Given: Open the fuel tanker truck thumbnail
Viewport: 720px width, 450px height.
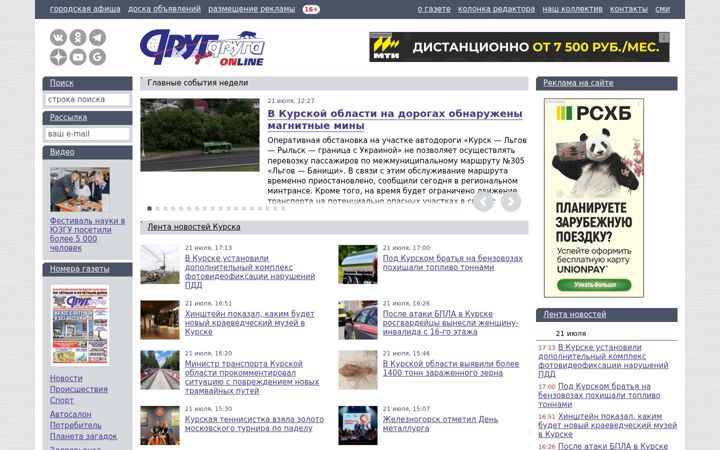Looking at the screenshot, I should pos(358,264).
